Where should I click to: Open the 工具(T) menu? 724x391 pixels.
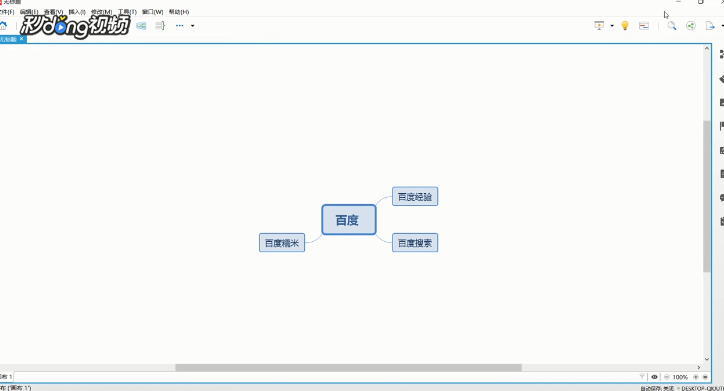point(127,12)
